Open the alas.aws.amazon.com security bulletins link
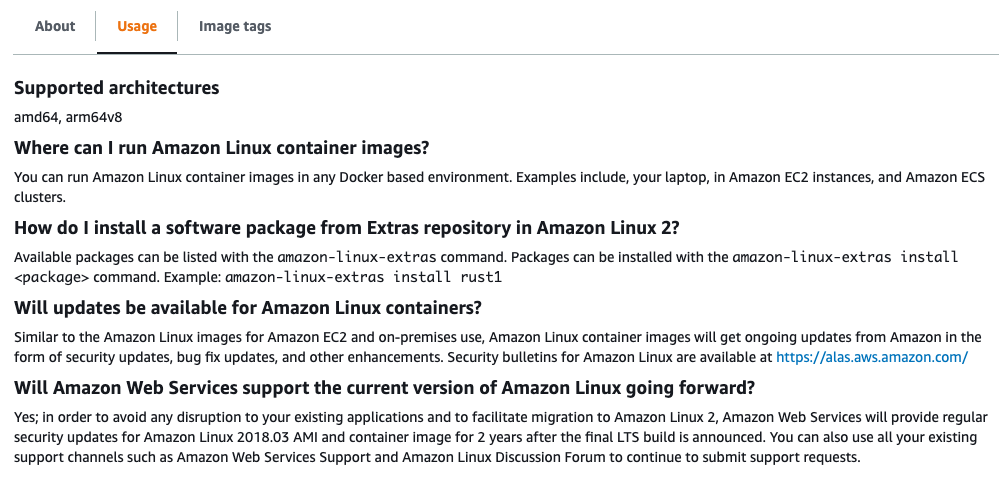The height and width of the screenshot is (484, 999). click(x=872, y=357)
